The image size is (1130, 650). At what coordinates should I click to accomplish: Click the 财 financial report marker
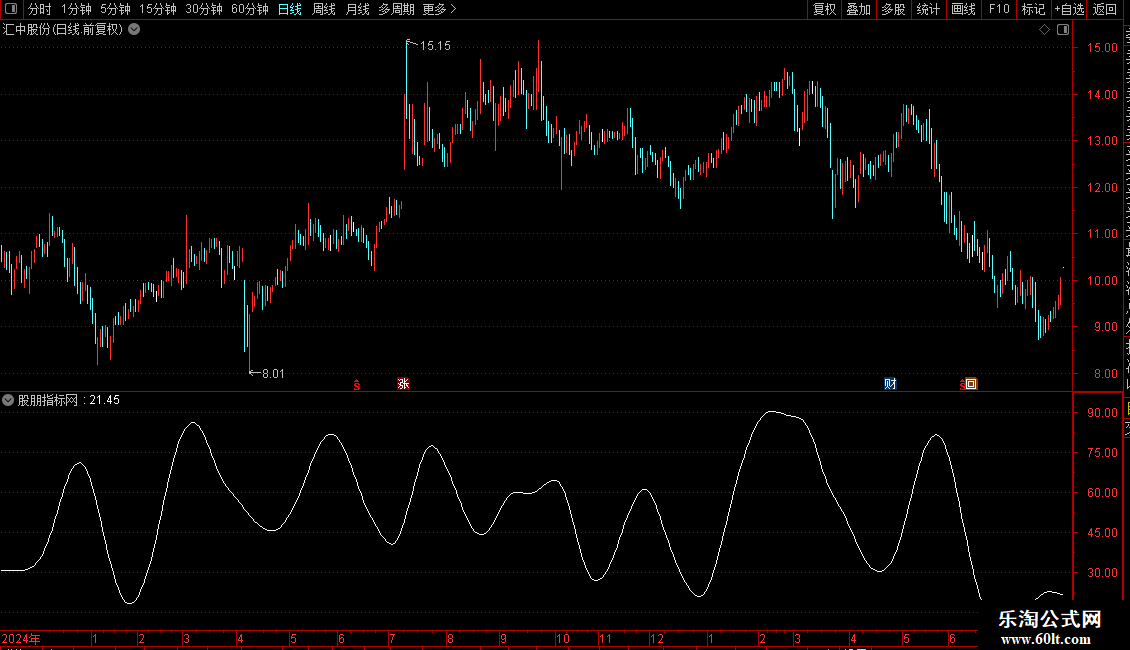(891, 384)
